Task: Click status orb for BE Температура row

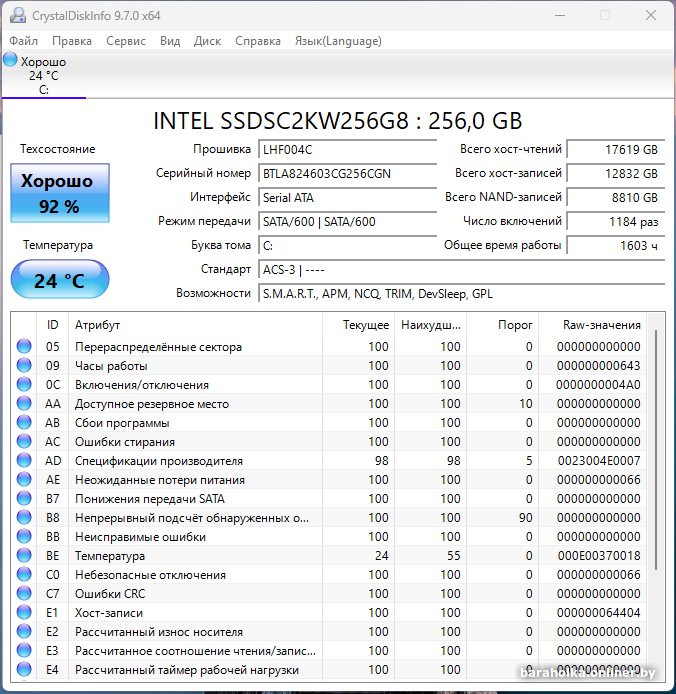Action: click(x=24, y=555)
